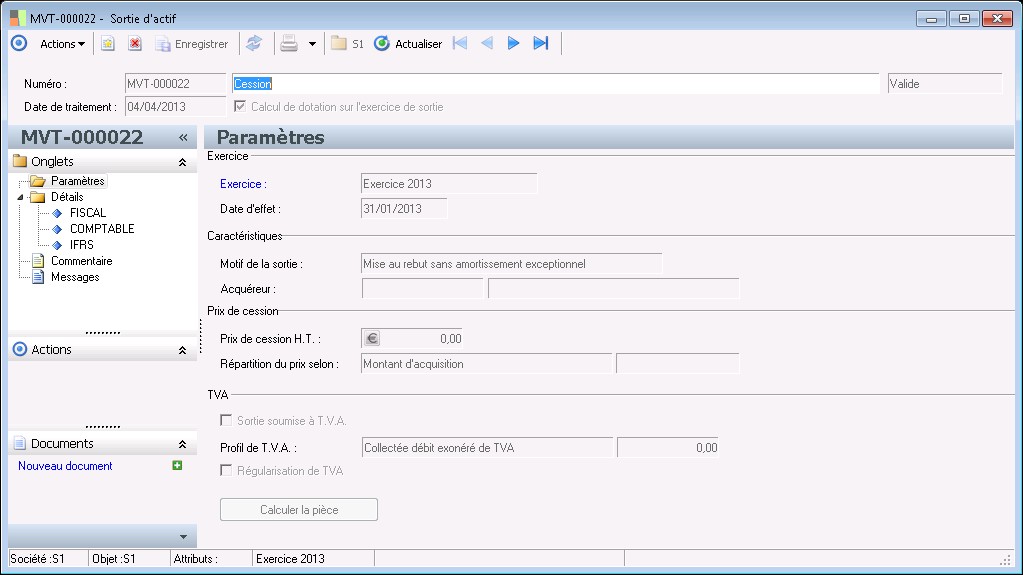Jump to the last record arrow

[541, 44]
